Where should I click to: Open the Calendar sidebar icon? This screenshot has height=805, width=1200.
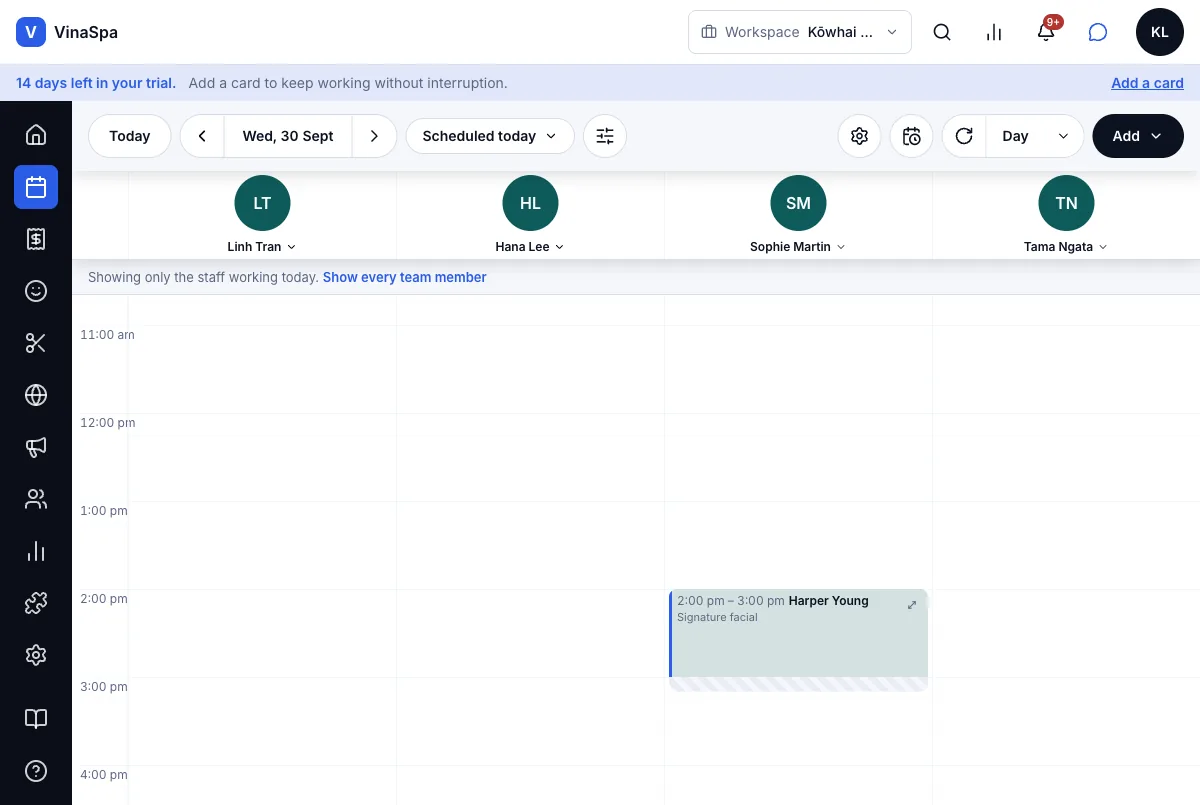[36, 187]
